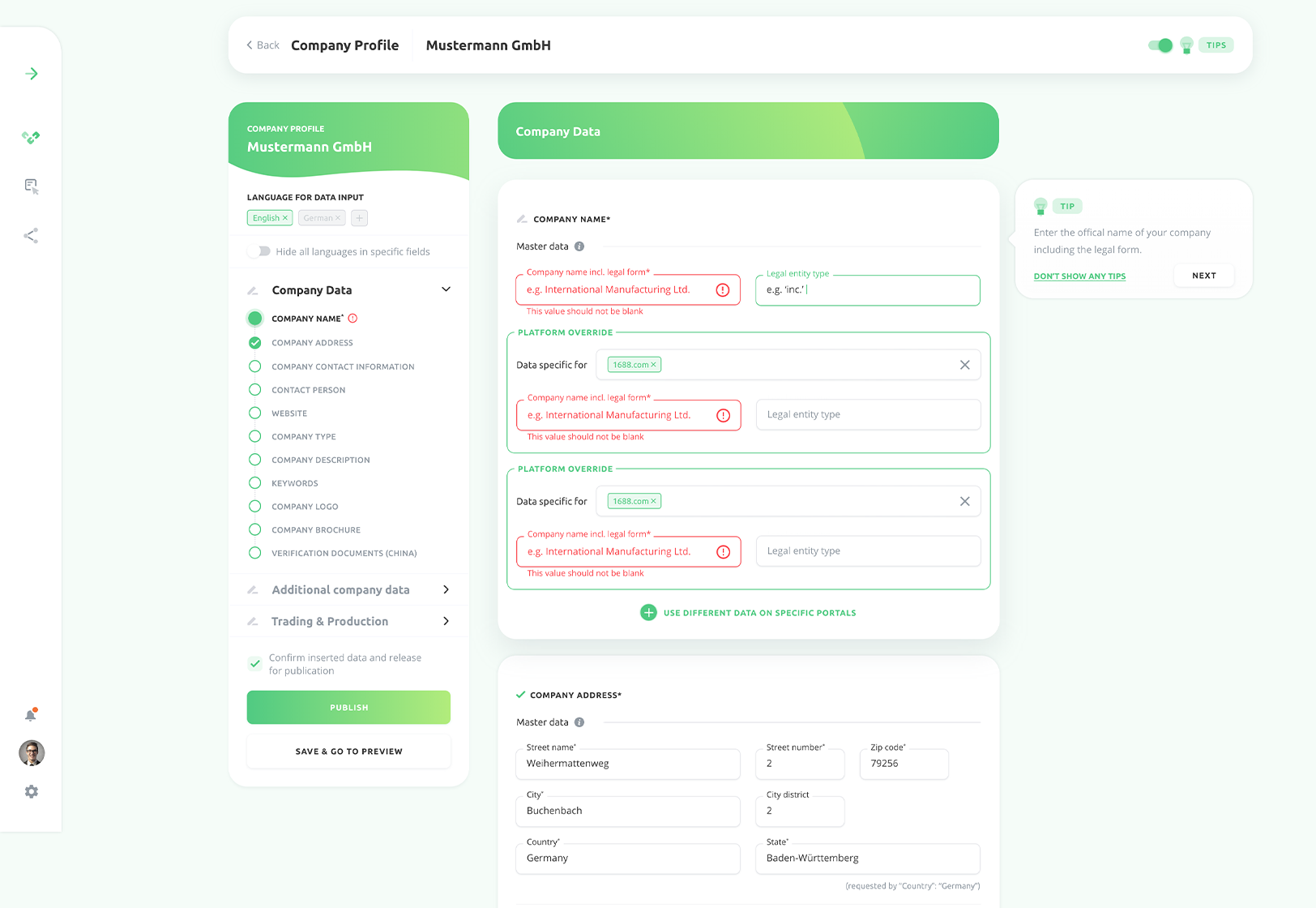Go to COMPANY BROCHURE menu item
This screenshot has width=1316, height=908.
pyautogui.click(x=316, y=530)
